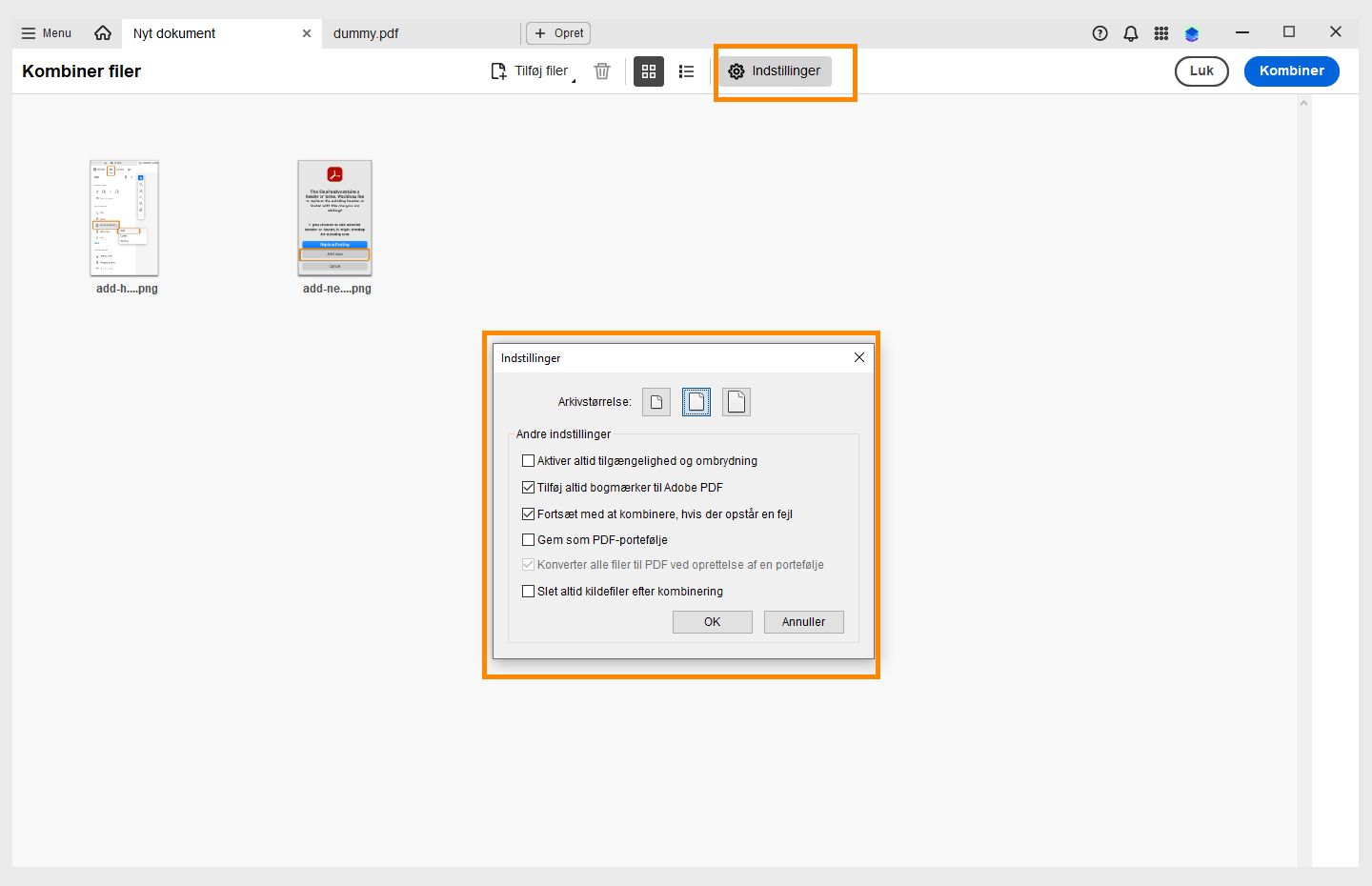Click the Andre indstillinger group label
This screenshot has height=886, width=1372.
click(x=563, y=434)
